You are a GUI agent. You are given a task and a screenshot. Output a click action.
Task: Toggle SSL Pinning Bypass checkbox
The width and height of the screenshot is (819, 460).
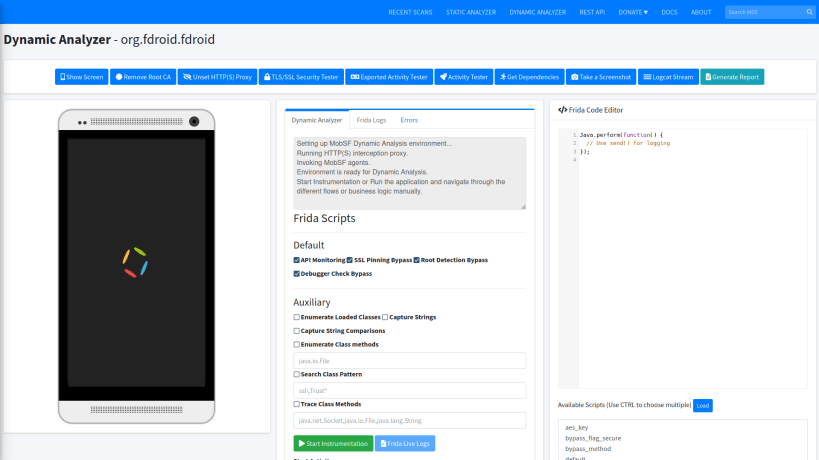click(x=350, y=260)
